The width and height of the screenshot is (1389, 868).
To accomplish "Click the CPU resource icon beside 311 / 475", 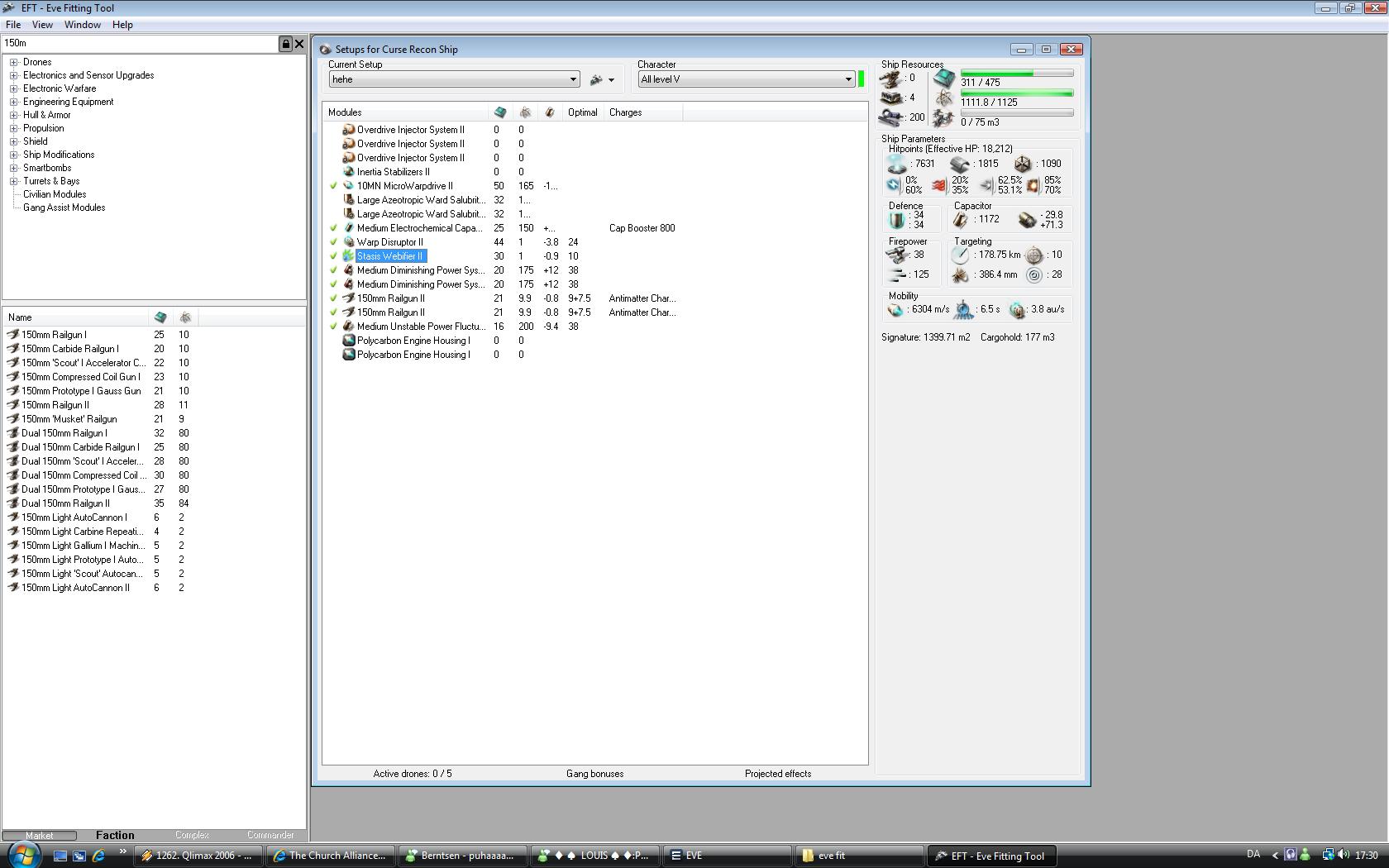I will tap(944, 79).
